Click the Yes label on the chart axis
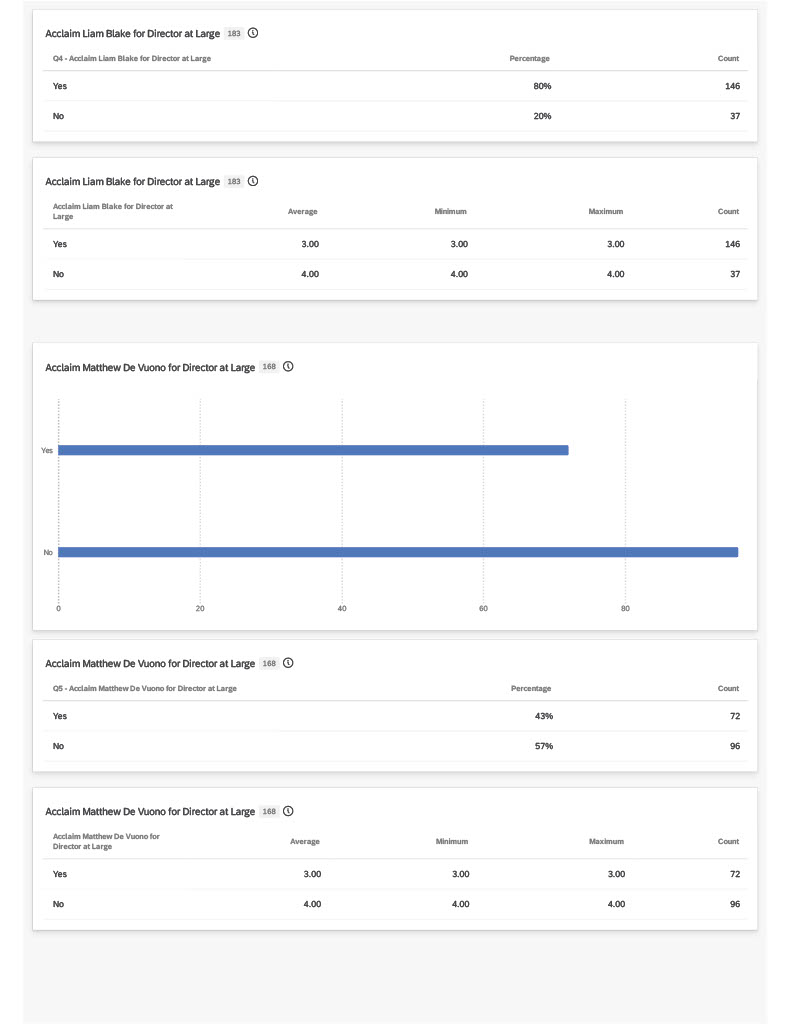Image resolution: width=791 pixels, height=1024 pixels. pyautogui.click(x=47, y=451)
